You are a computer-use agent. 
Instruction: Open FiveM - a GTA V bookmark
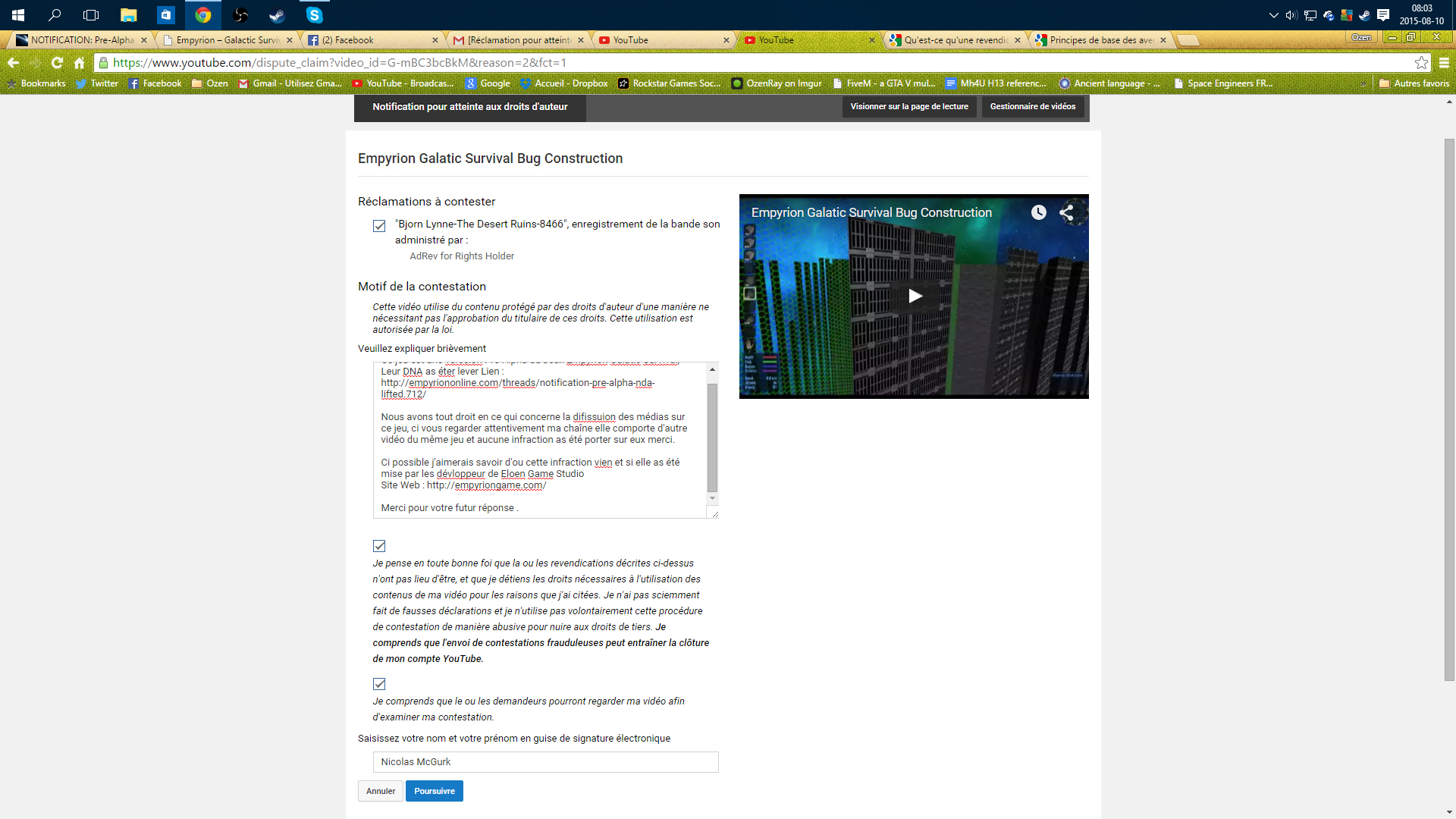[x=883, y=83]
